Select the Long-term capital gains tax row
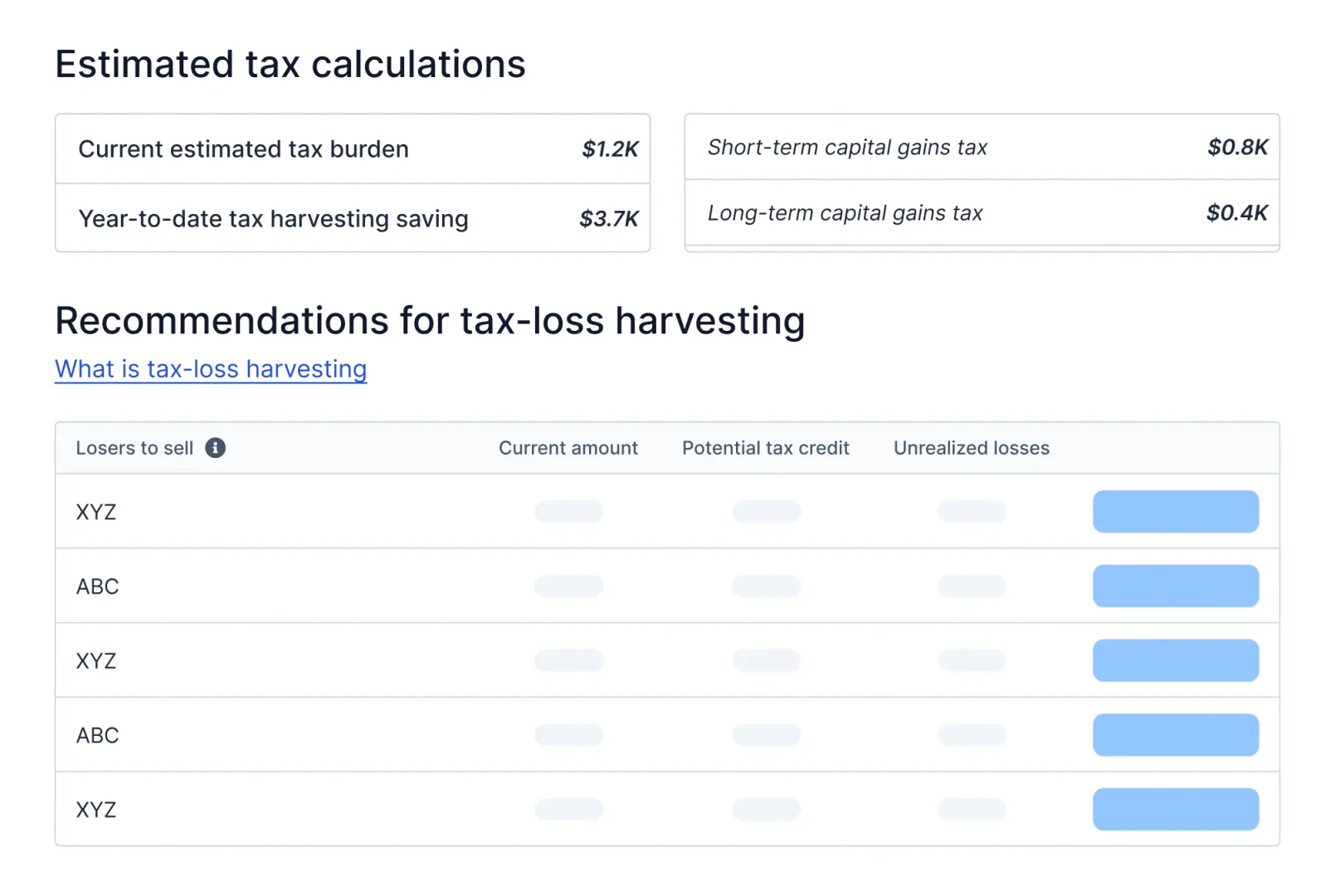The height and width of the screenshot is (896, 1335). [982, 213]
